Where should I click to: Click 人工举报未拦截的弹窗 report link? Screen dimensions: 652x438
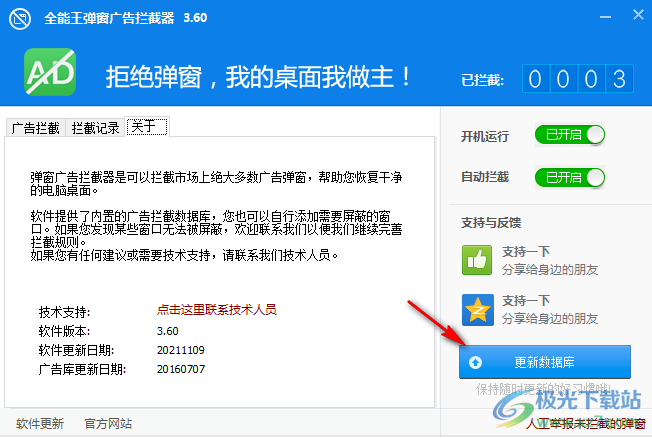[586, 423]
